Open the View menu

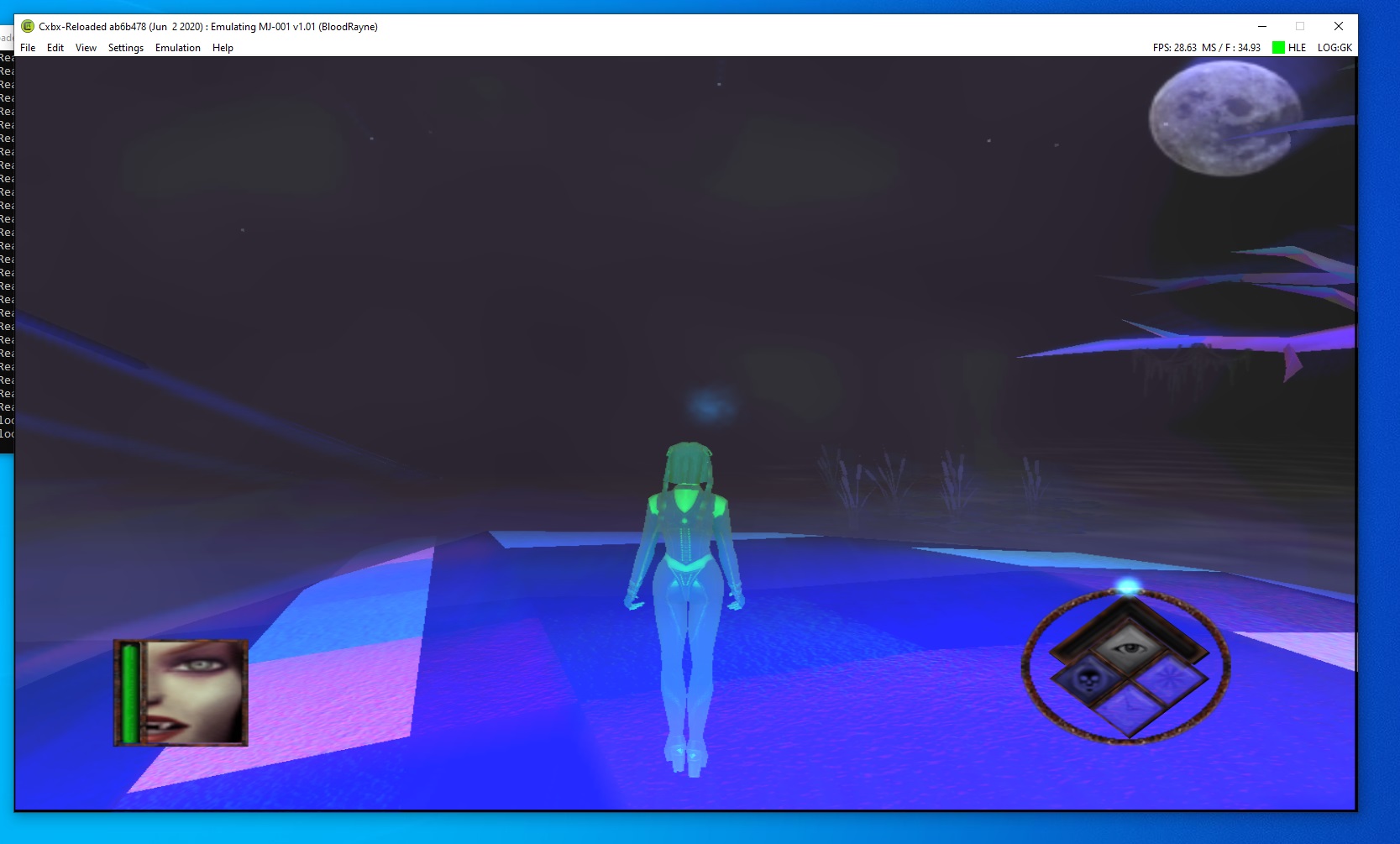tap(86, 48)
